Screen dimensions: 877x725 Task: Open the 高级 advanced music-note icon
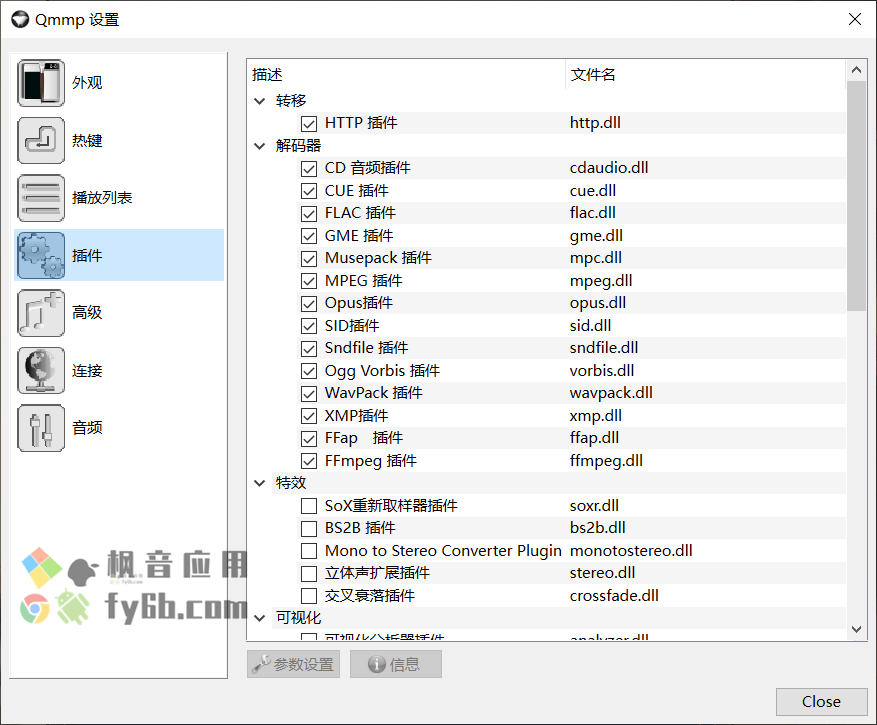click(x=41, y=313)
